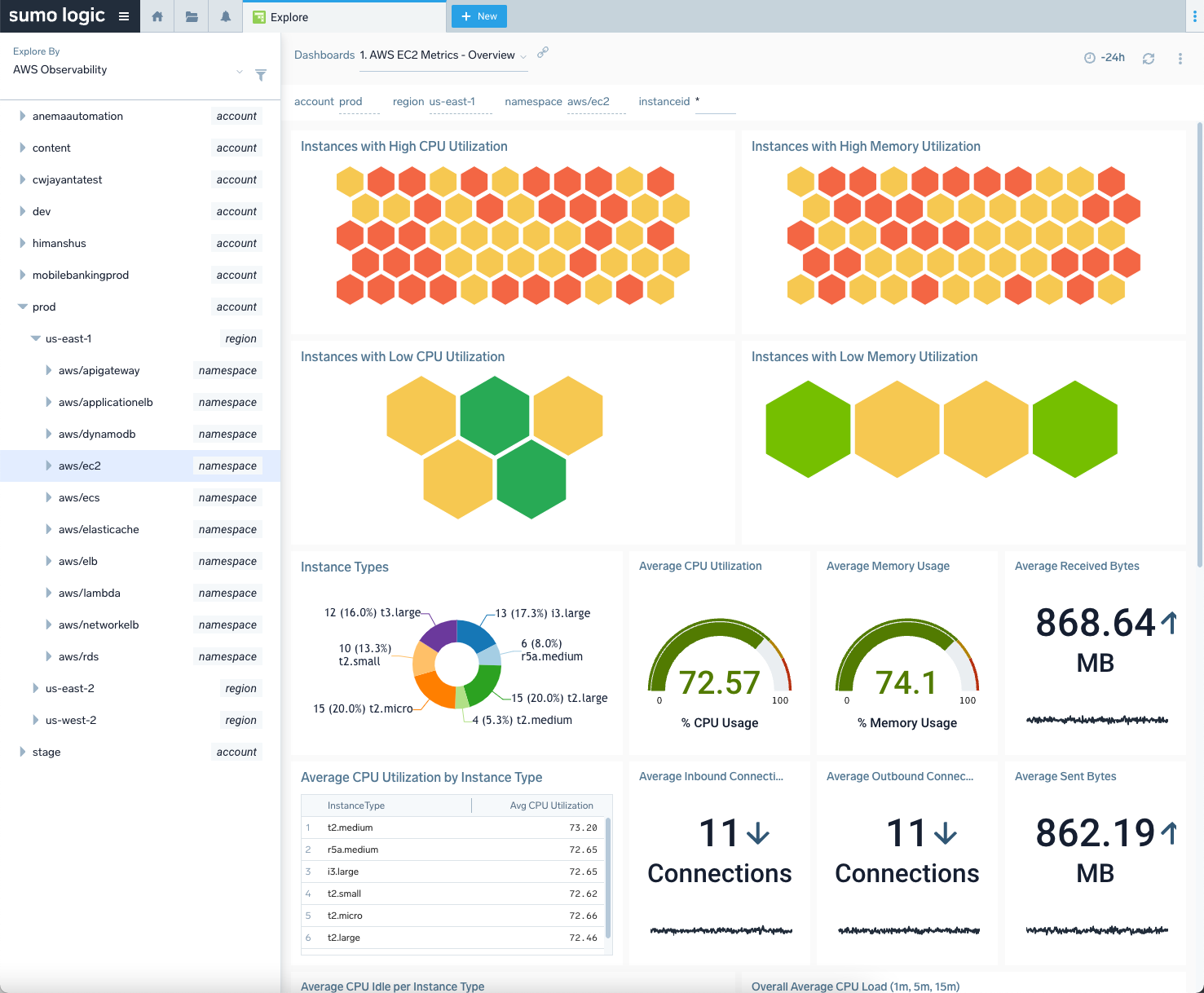Click the t2.large row value 72.46
The image size is (1204, 993).
click(583, 938)
